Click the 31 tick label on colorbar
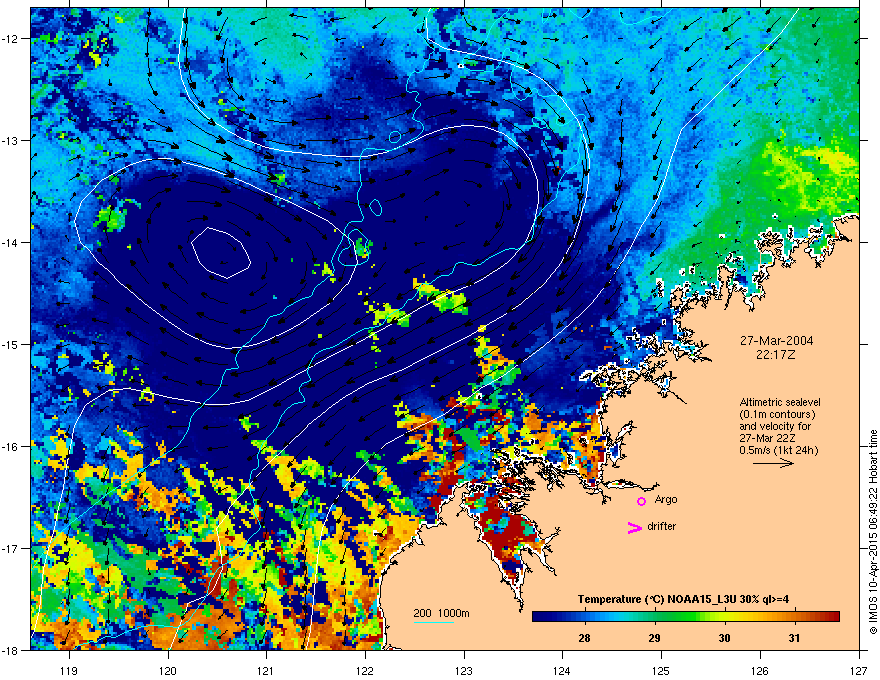Screen dimensions: 880x680 click(794, 638)
